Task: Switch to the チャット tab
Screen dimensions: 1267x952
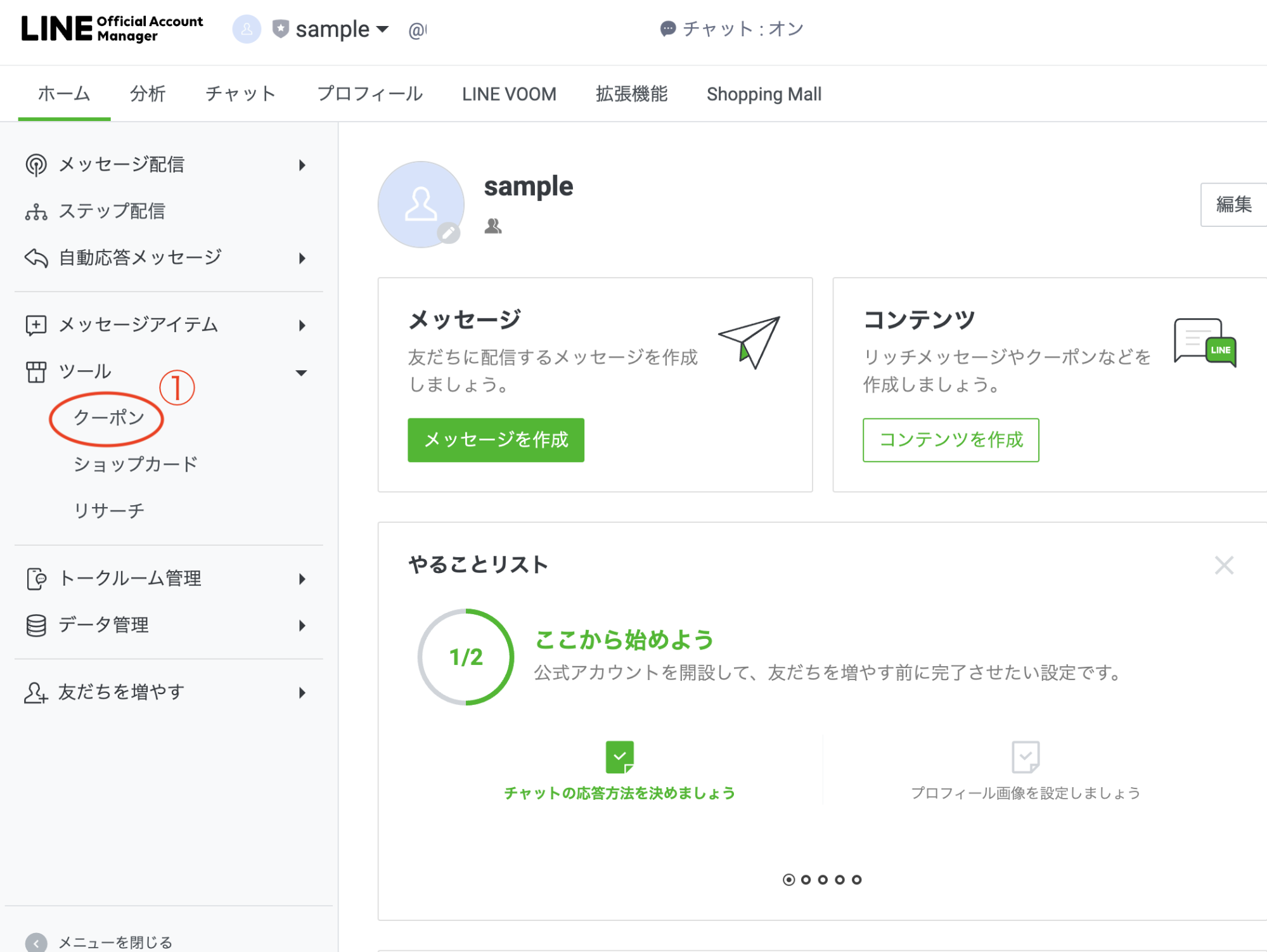Action: [241, 94]
